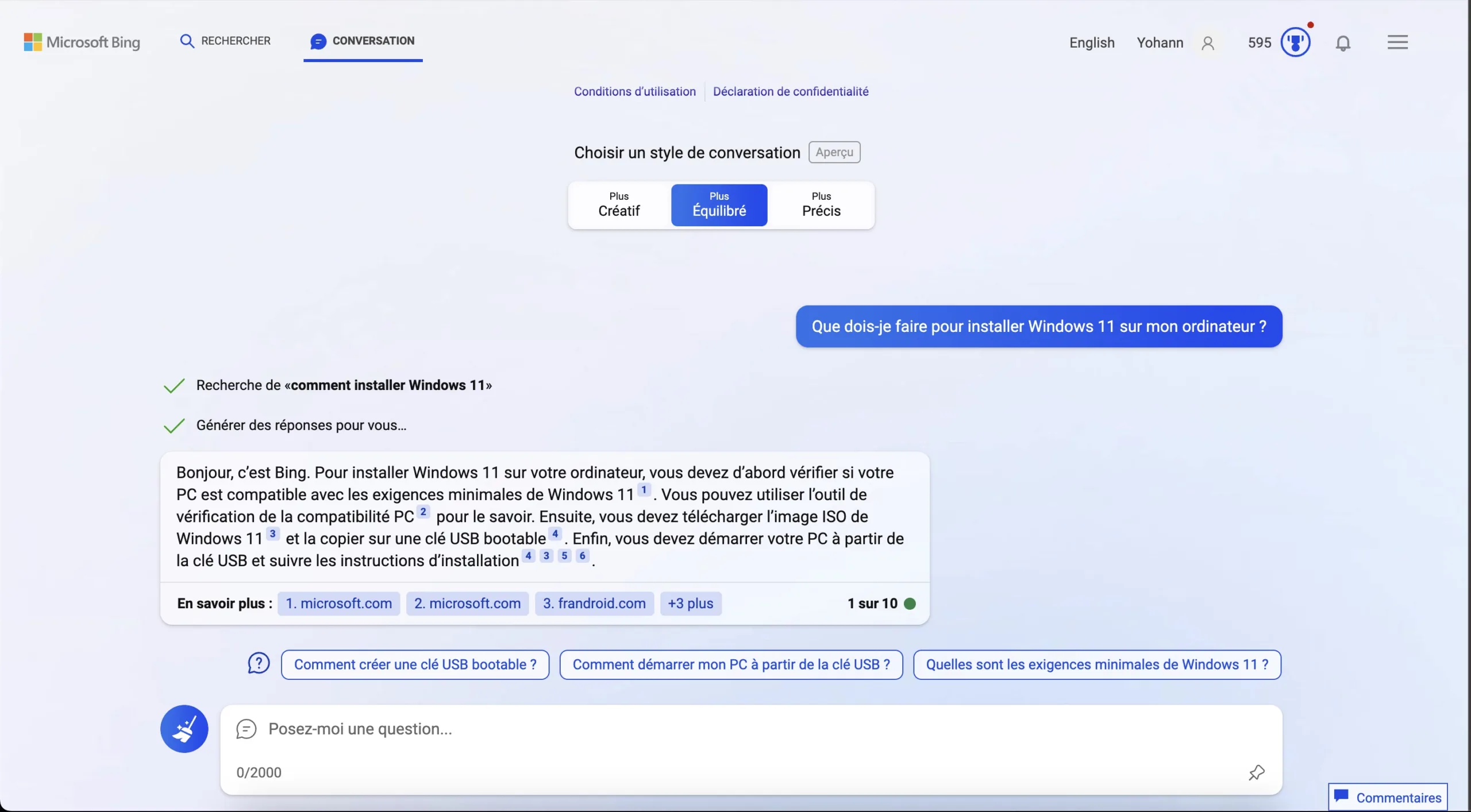Click the Yohann account name

pos(1160,42)
